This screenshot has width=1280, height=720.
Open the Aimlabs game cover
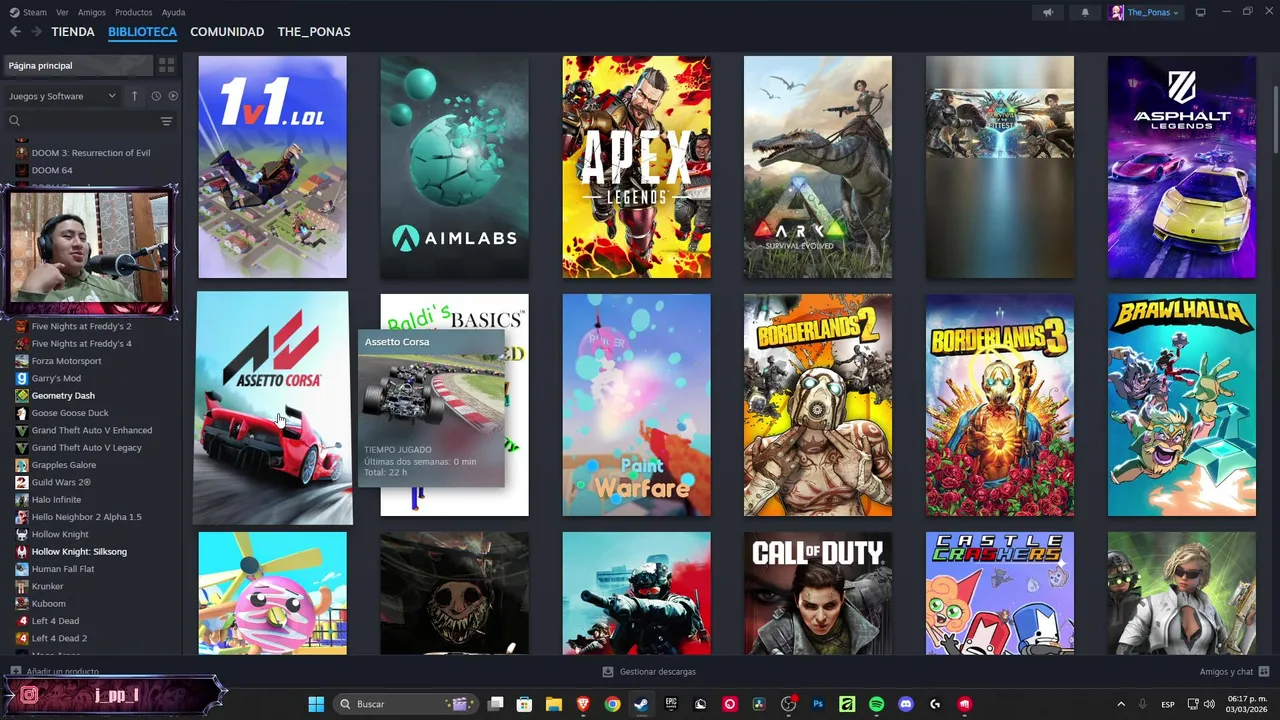pos(454,167)
